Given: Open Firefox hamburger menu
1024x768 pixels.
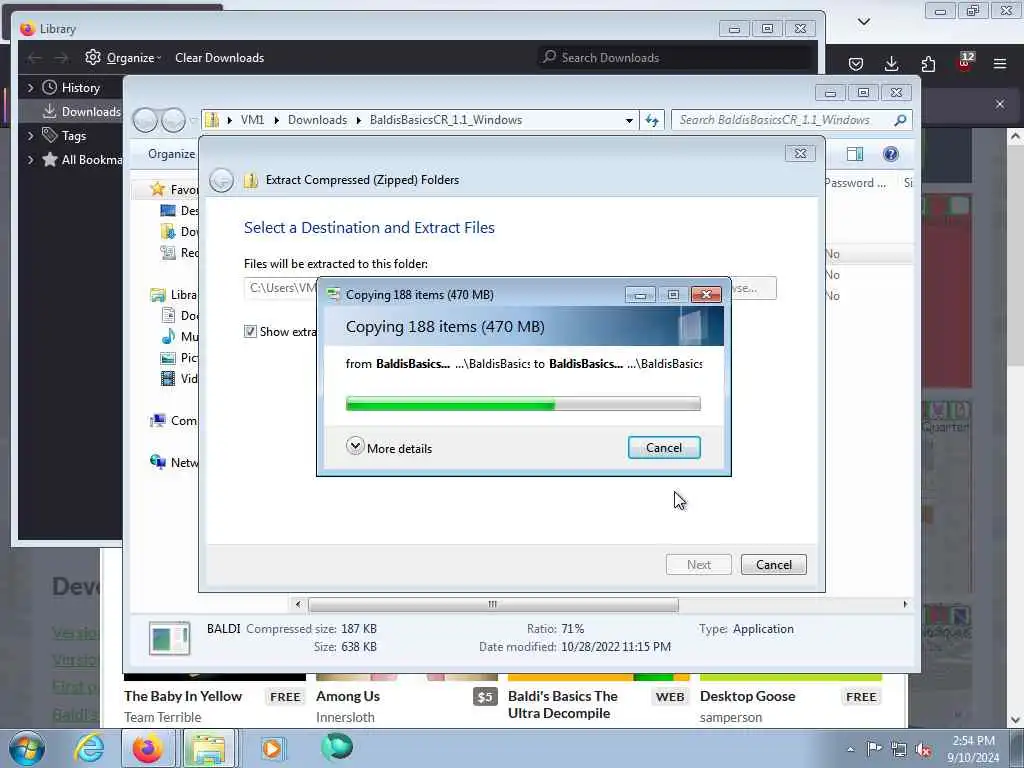Looking at the screenshot, I should tap(1000, 64).
